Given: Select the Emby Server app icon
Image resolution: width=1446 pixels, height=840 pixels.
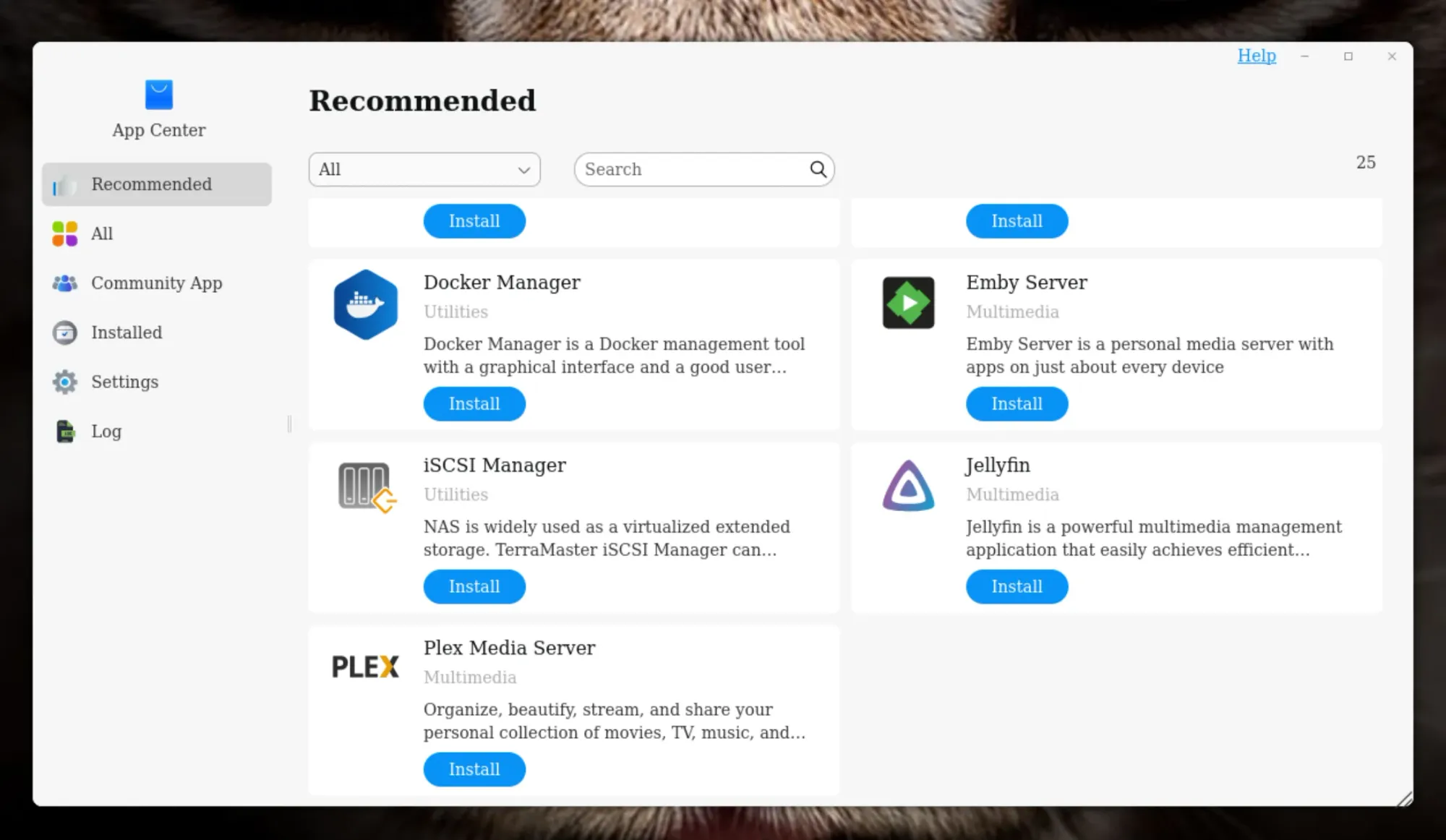Looking at the screenshot, I should coord(907,303).
